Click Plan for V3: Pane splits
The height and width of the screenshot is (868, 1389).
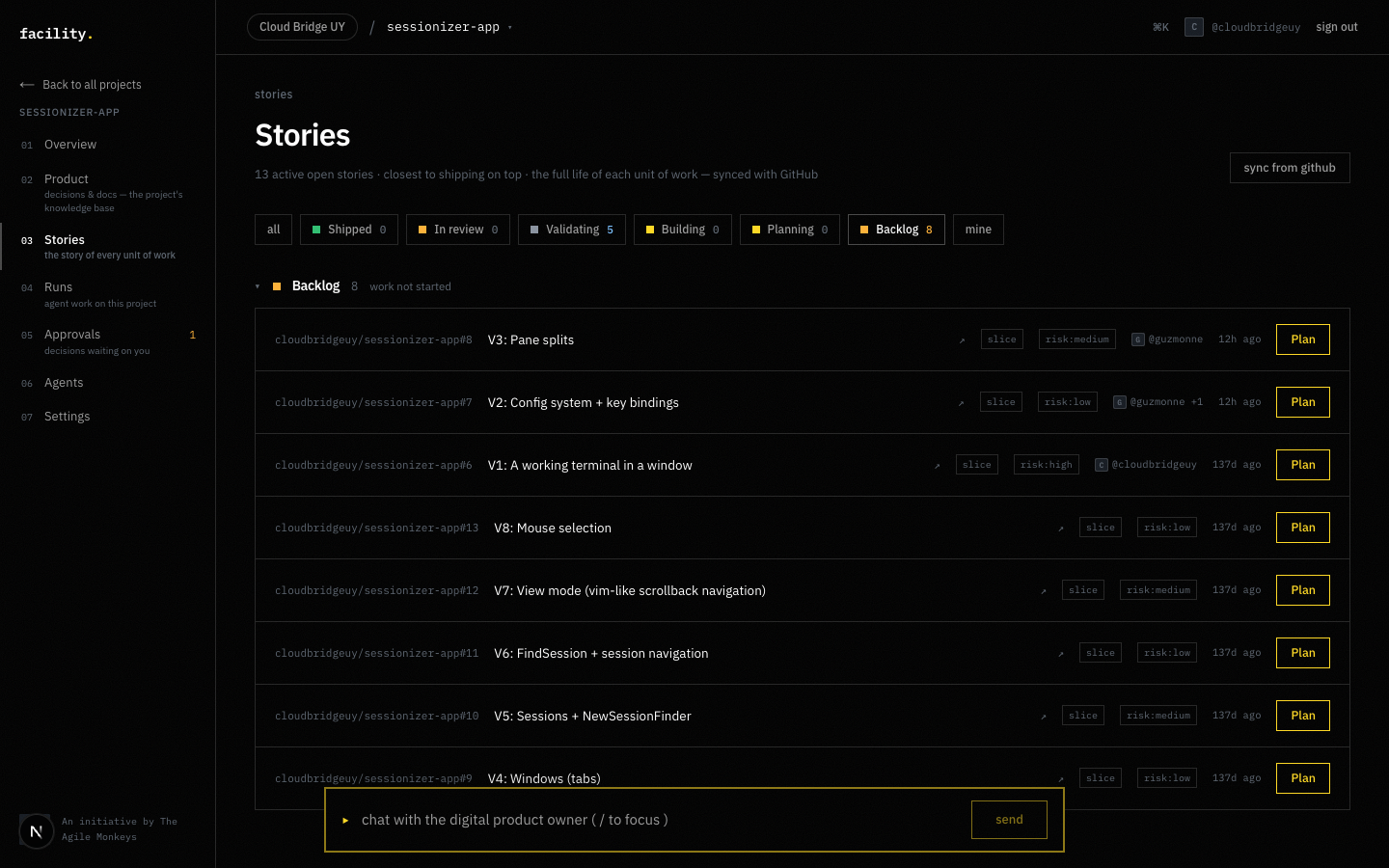pos(1303,339)
